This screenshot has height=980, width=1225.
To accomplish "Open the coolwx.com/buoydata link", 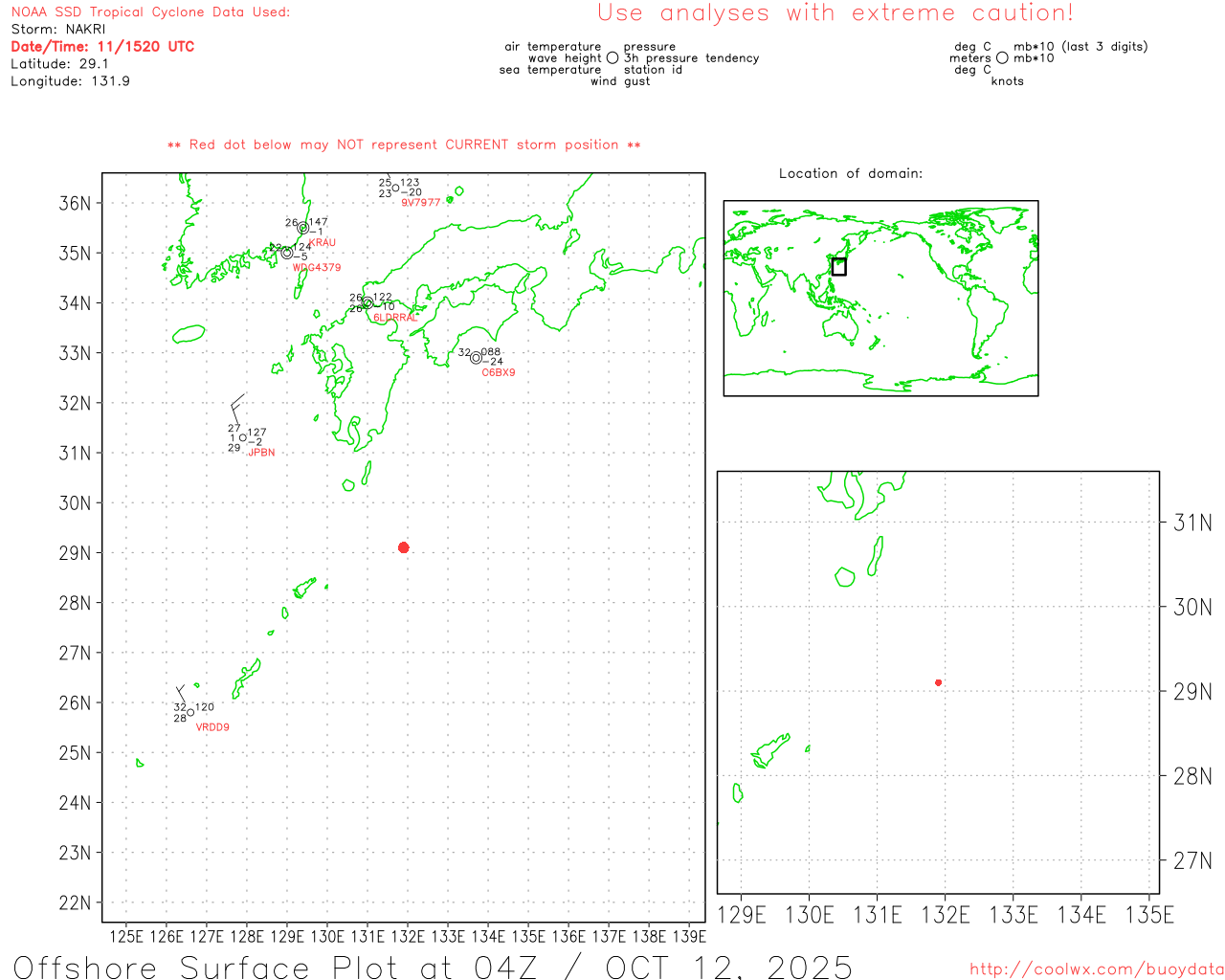I will point(1097,969).
